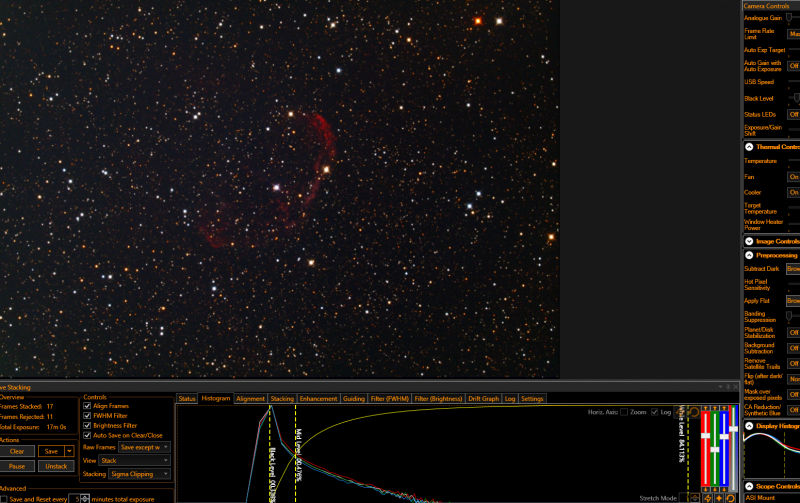The height and width of the screenshot is (503, 800).
Task: Expand the Image Controls section
Action: [749, 241]
